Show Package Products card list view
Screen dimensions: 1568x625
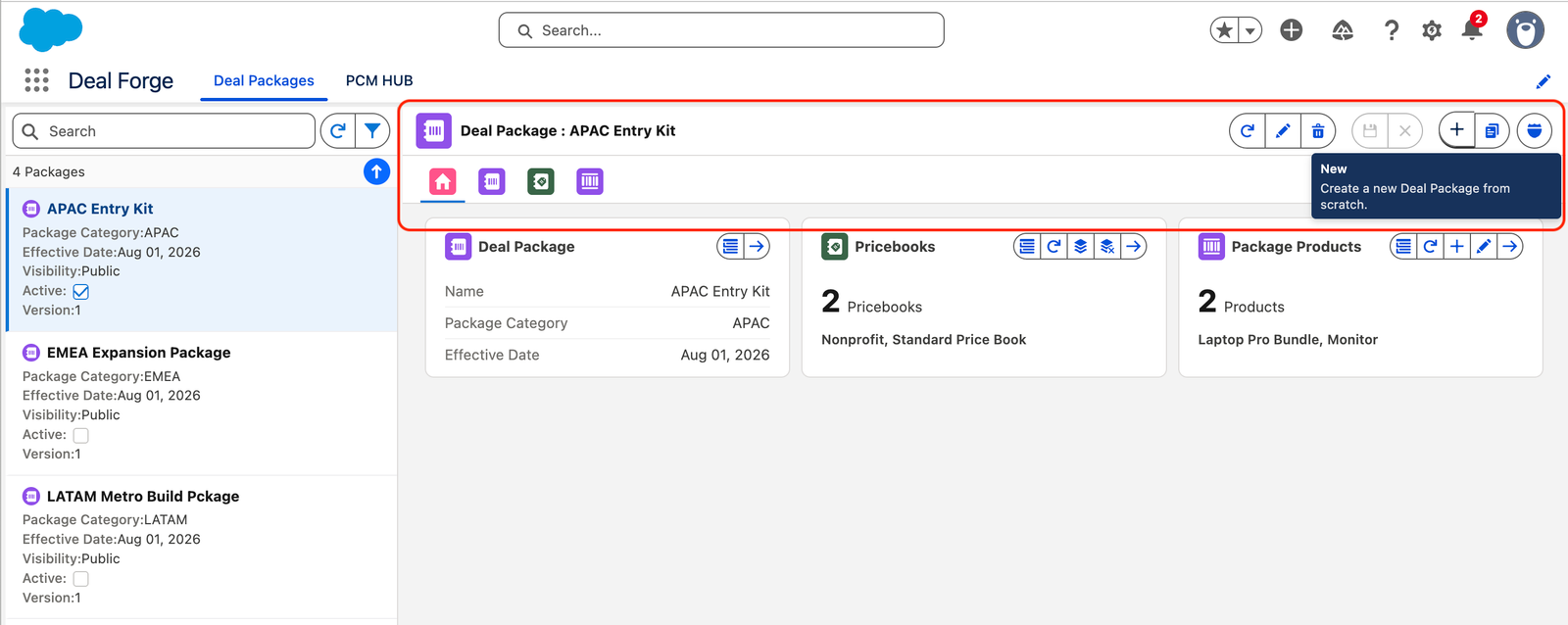point(1403,247)
